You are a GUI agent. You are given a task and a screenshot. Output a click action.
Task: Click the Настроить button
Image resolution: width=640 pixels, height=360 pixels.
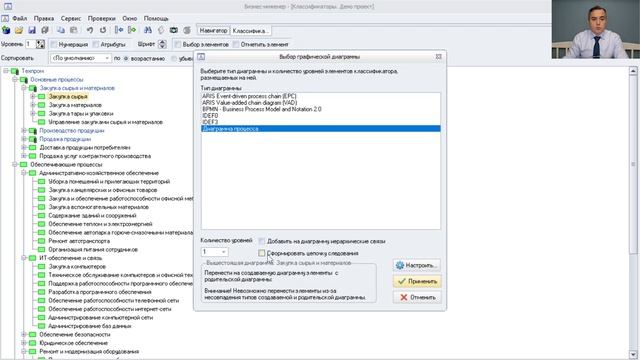click(417, 265)
